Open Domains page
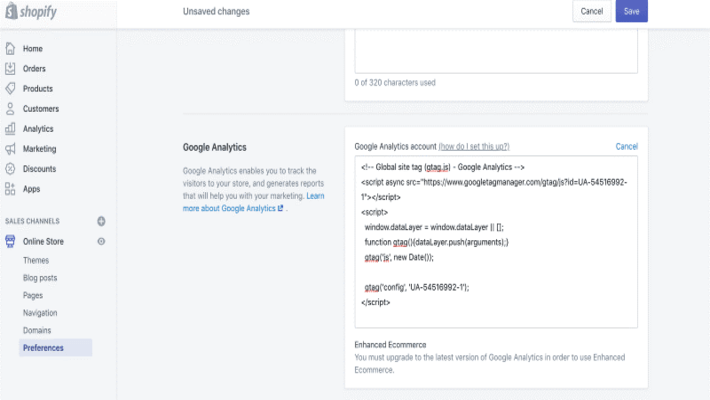Viewport: 710px width, 400px height. [37, 330]
